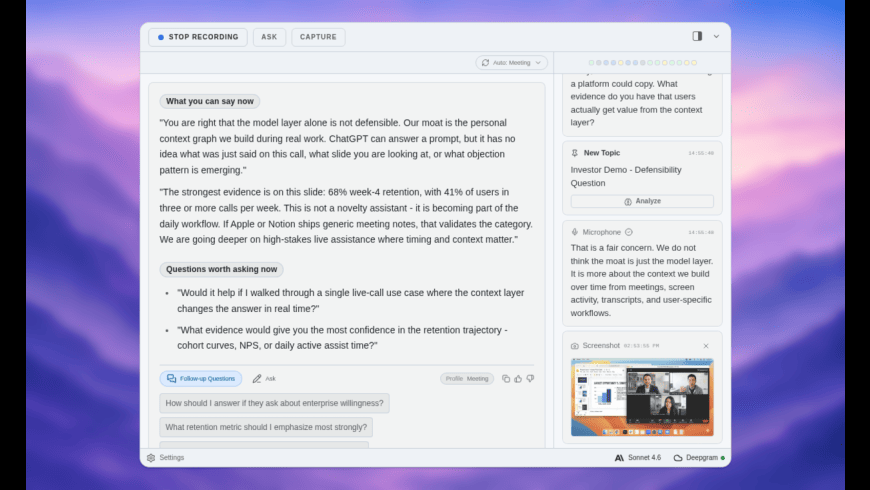Click the Stop Recording button

coord(198,37)
